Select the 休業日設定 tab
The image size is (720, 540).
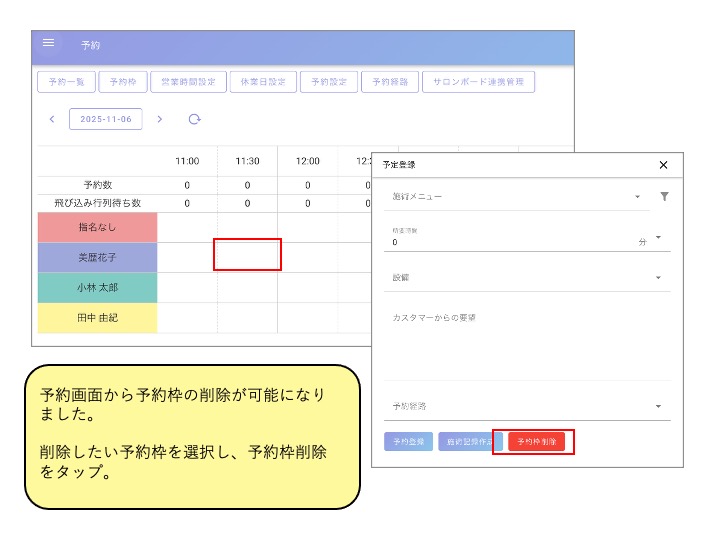(x=262, y=82)
